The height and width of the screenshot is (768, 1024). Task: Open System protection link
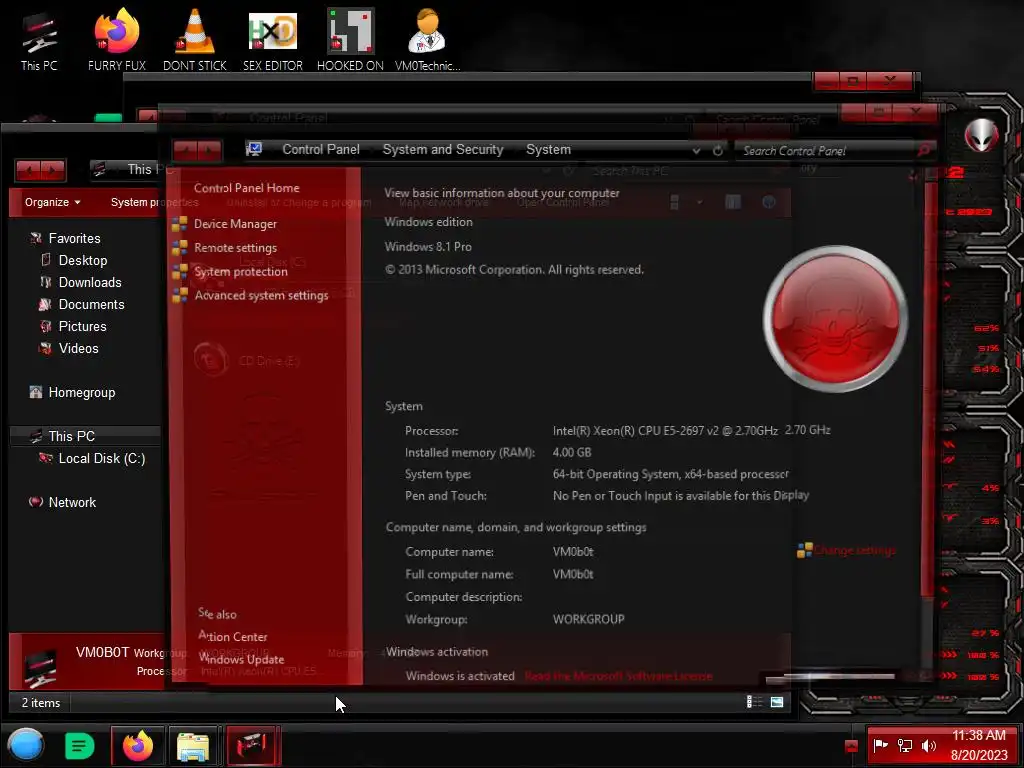pyautogui.click(x=240, y=272)
